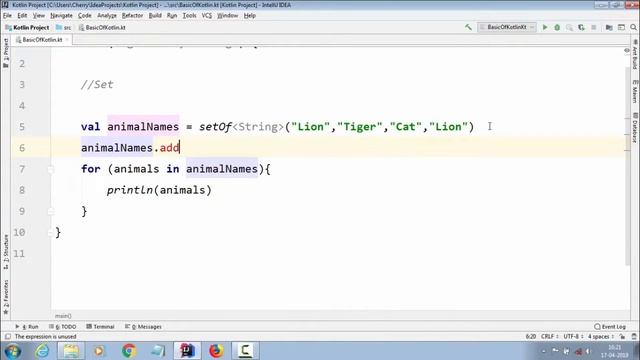Click the tool windows quick-access icon in status bar
Image resolution: width=640 pixels, height=360 pixels.
(x=8, y=337)
